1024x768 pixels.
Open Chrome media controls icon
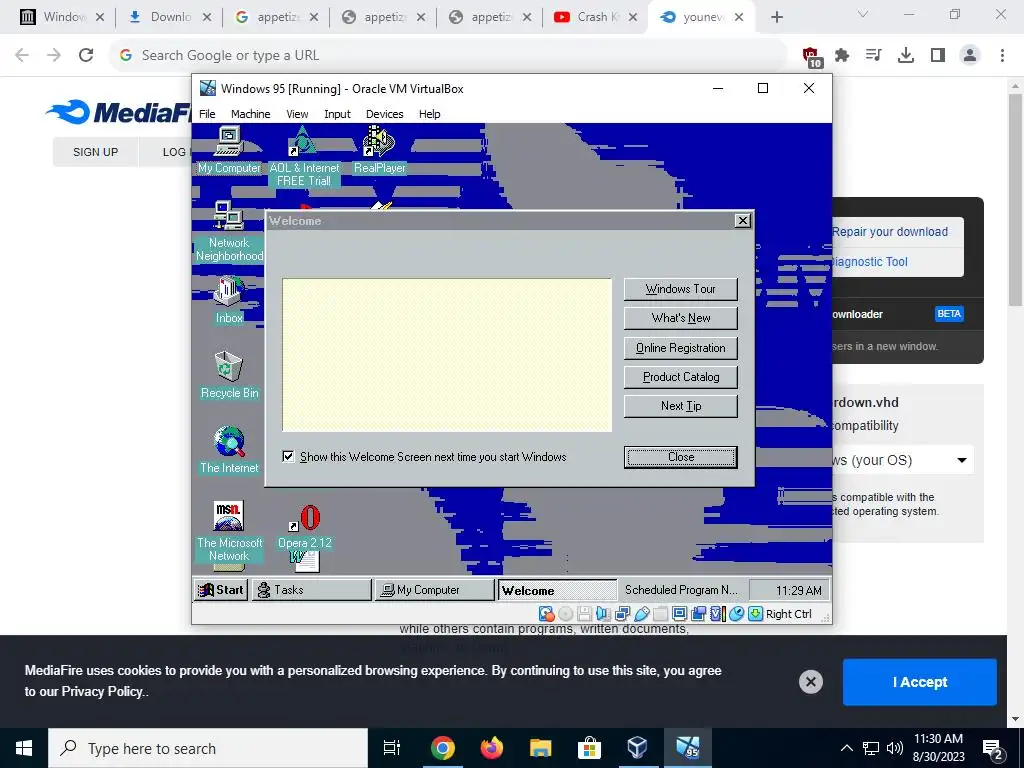click(873, 56)
